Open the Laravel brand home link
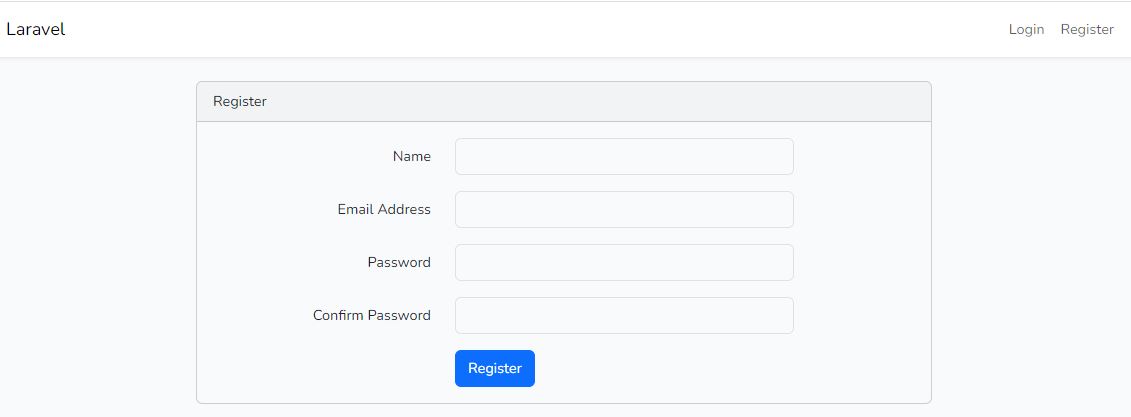 point(35,30)
